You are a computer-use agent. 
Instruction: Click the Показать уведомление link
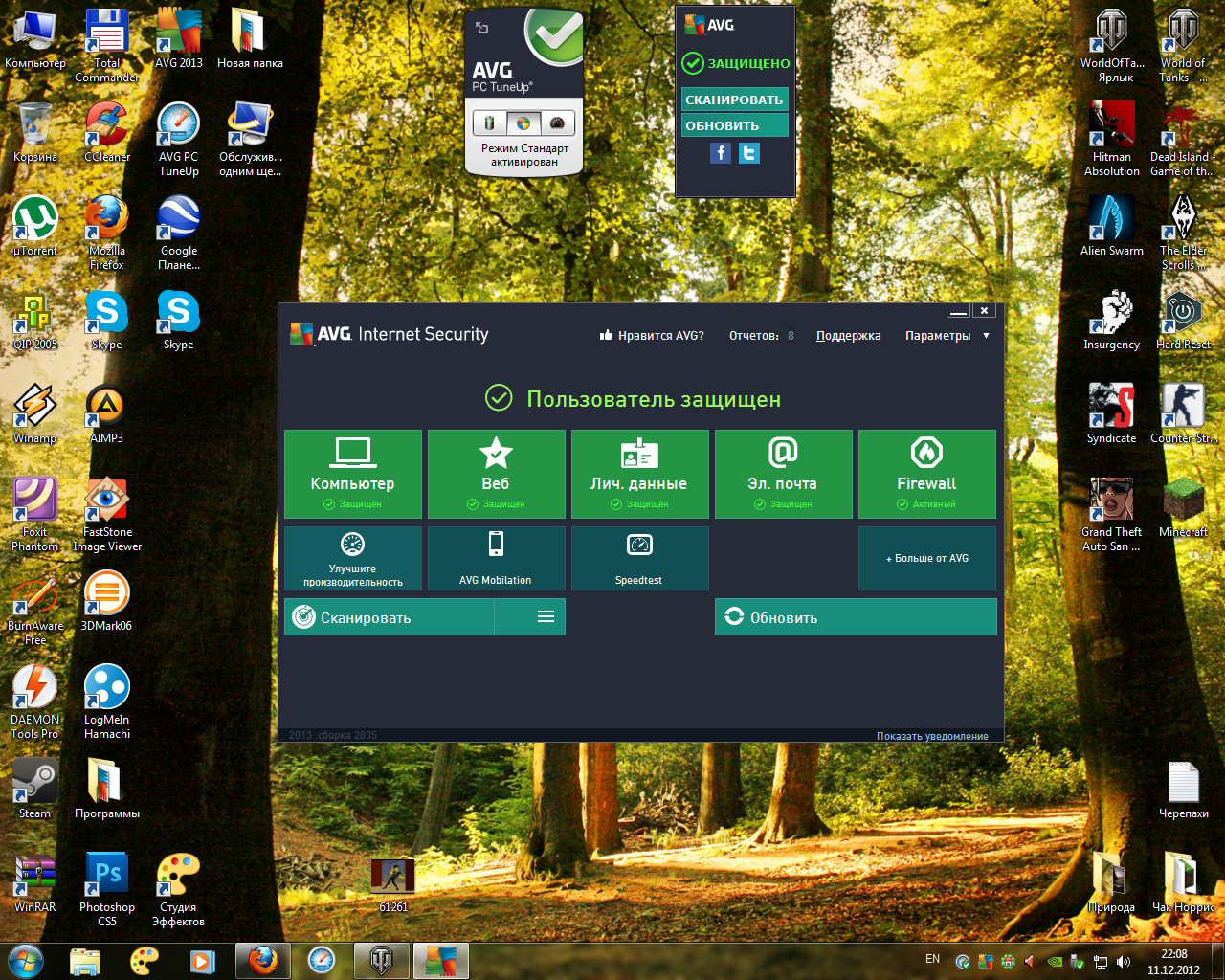point(932,736)
